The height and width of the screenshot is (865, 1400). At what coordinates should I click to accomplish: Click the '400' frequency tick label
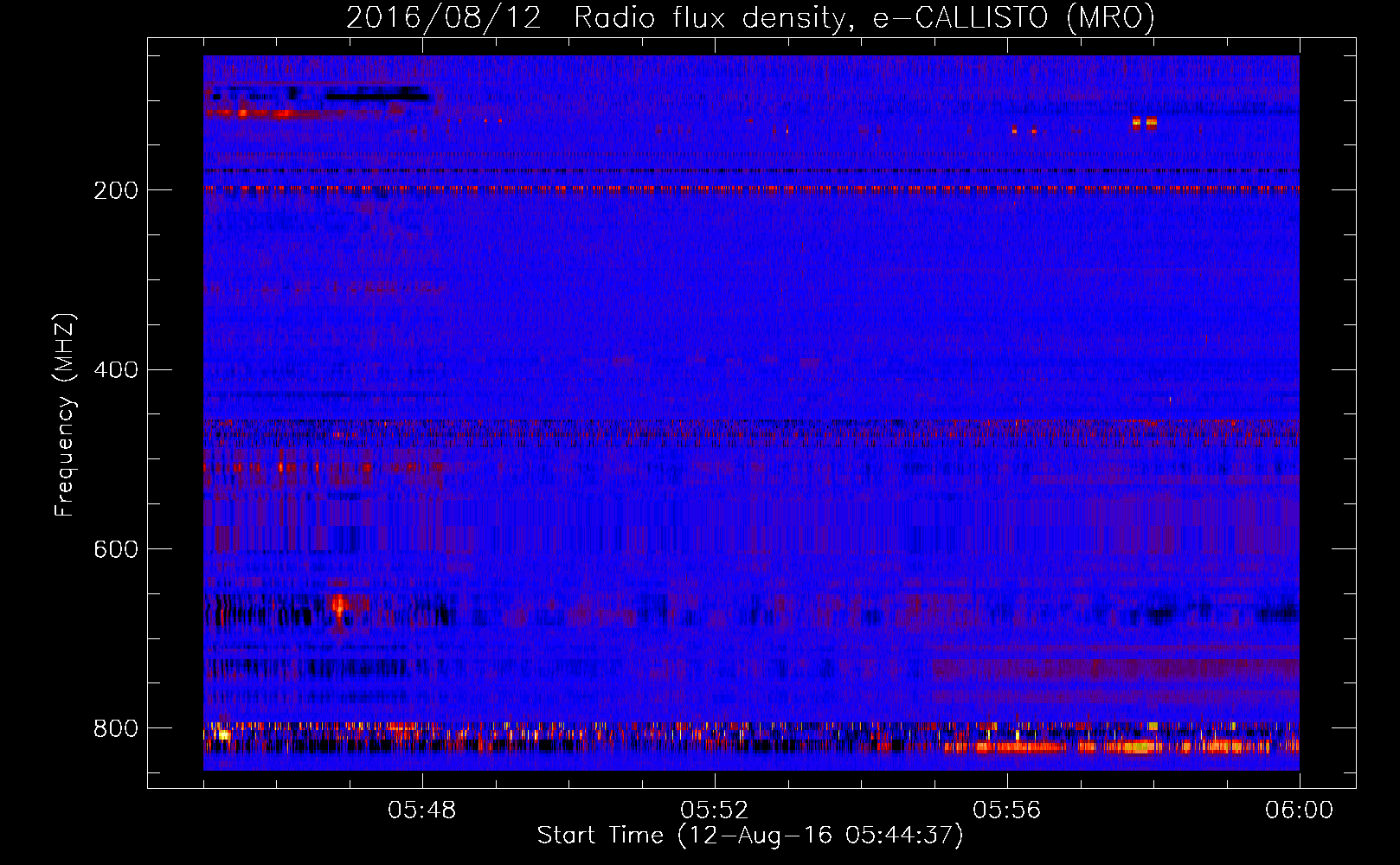[116, 370]
